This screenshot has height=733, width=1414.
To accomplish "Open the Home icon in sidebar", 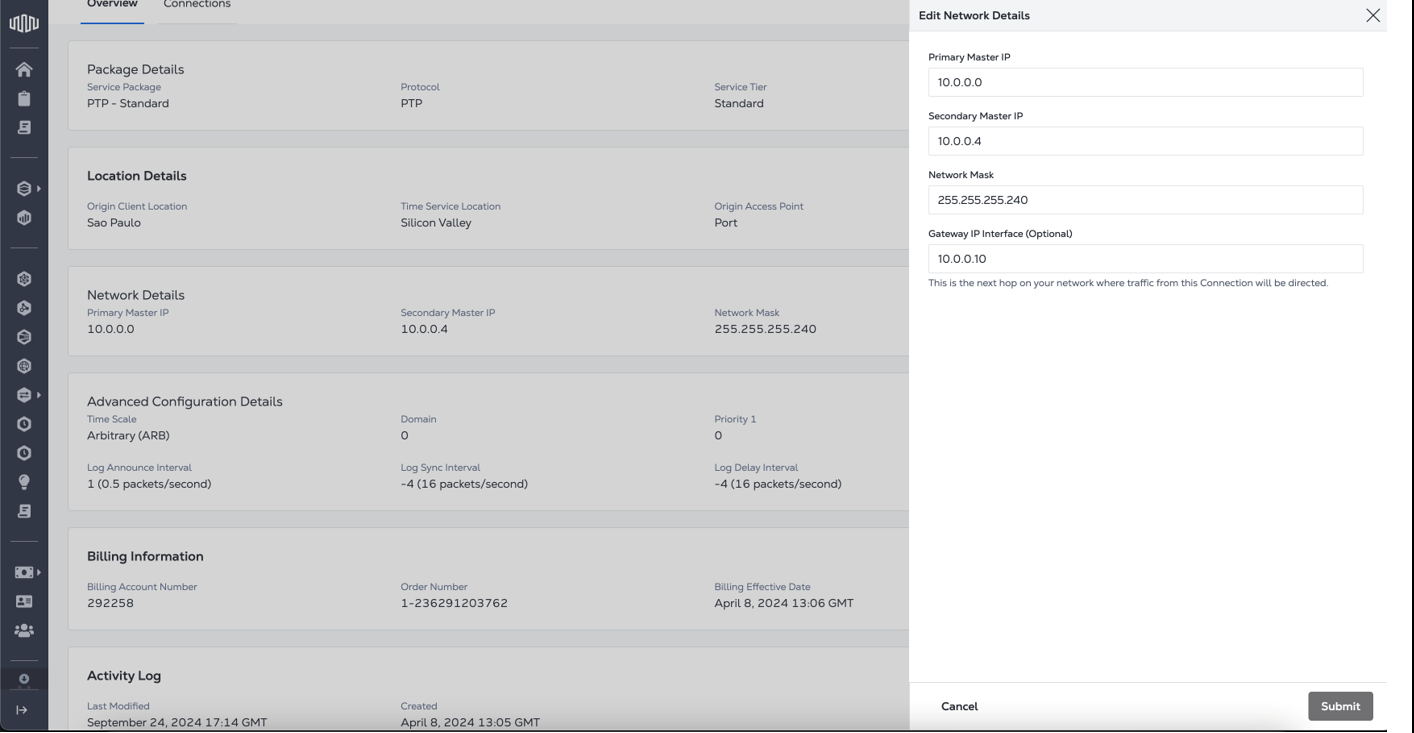I will (24, 69).
